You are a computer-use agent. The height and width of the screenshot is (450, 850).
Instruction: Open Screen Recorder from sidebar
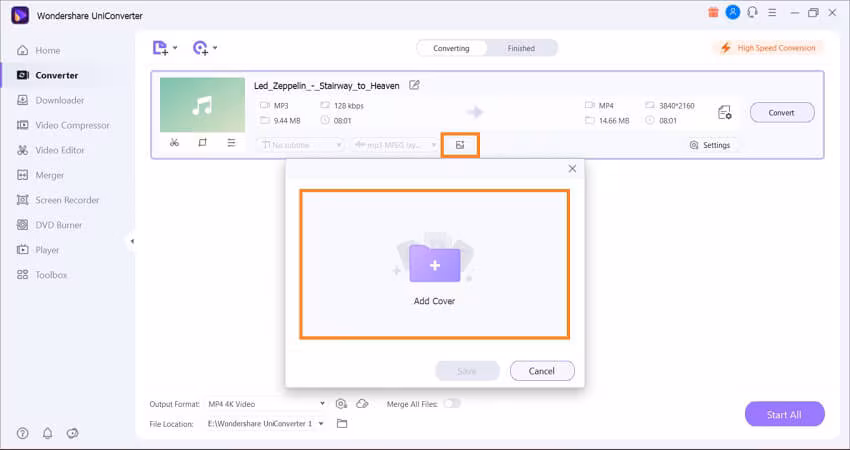(58, 200)
